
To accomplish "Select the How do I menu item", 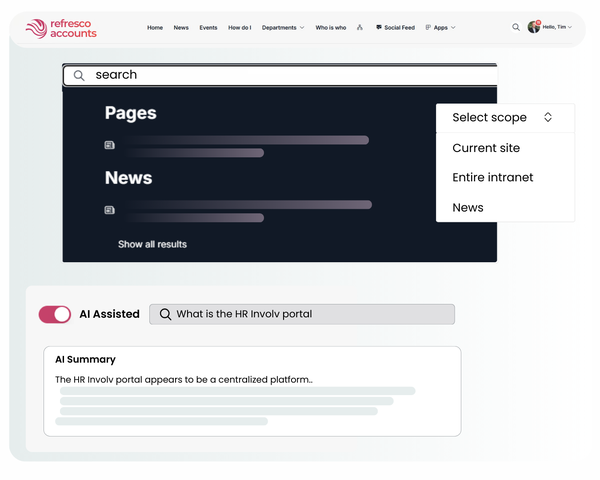I will click(240, 28).
